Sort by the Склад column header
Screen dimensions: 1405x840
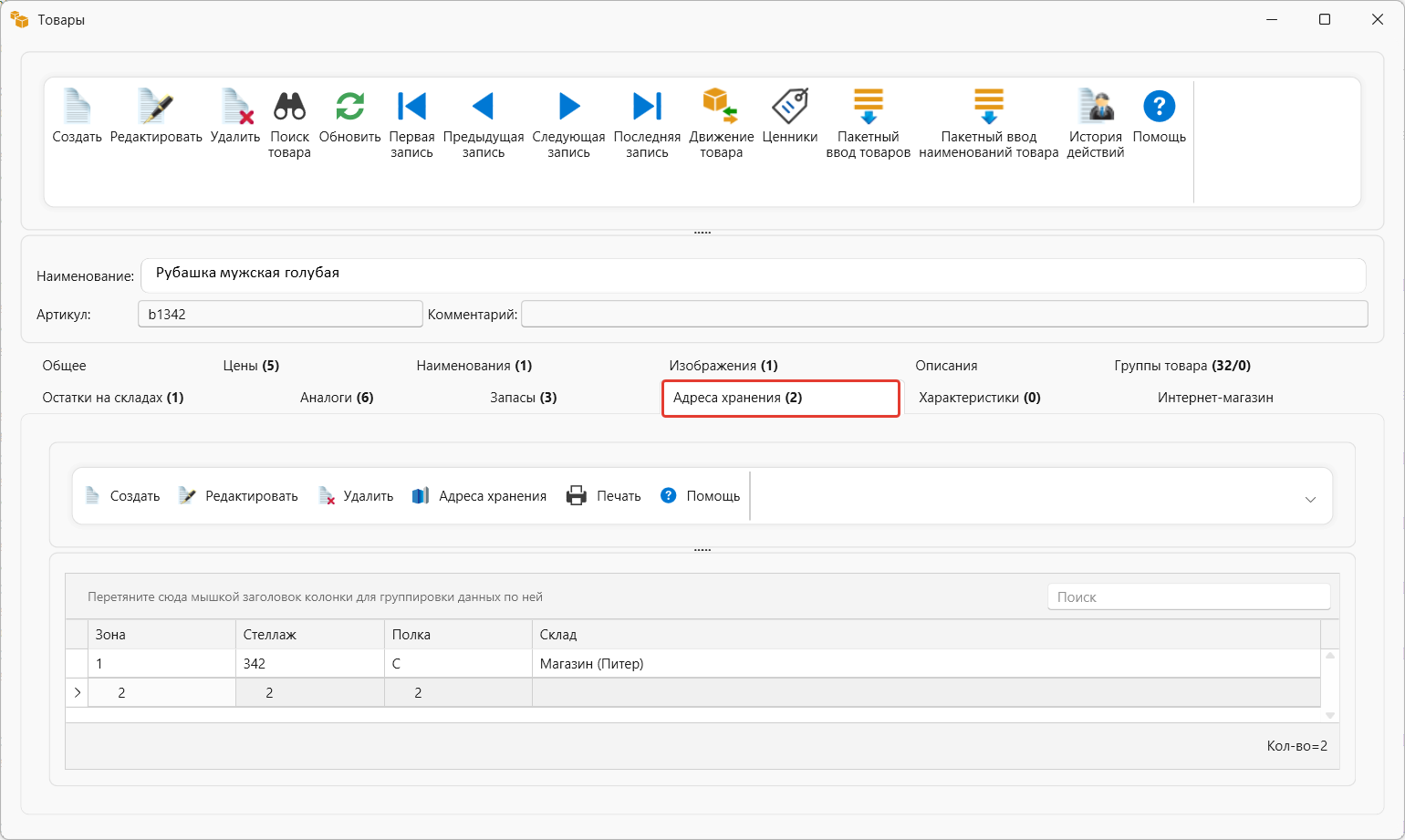pyautogui.click(x=926, y=635)
